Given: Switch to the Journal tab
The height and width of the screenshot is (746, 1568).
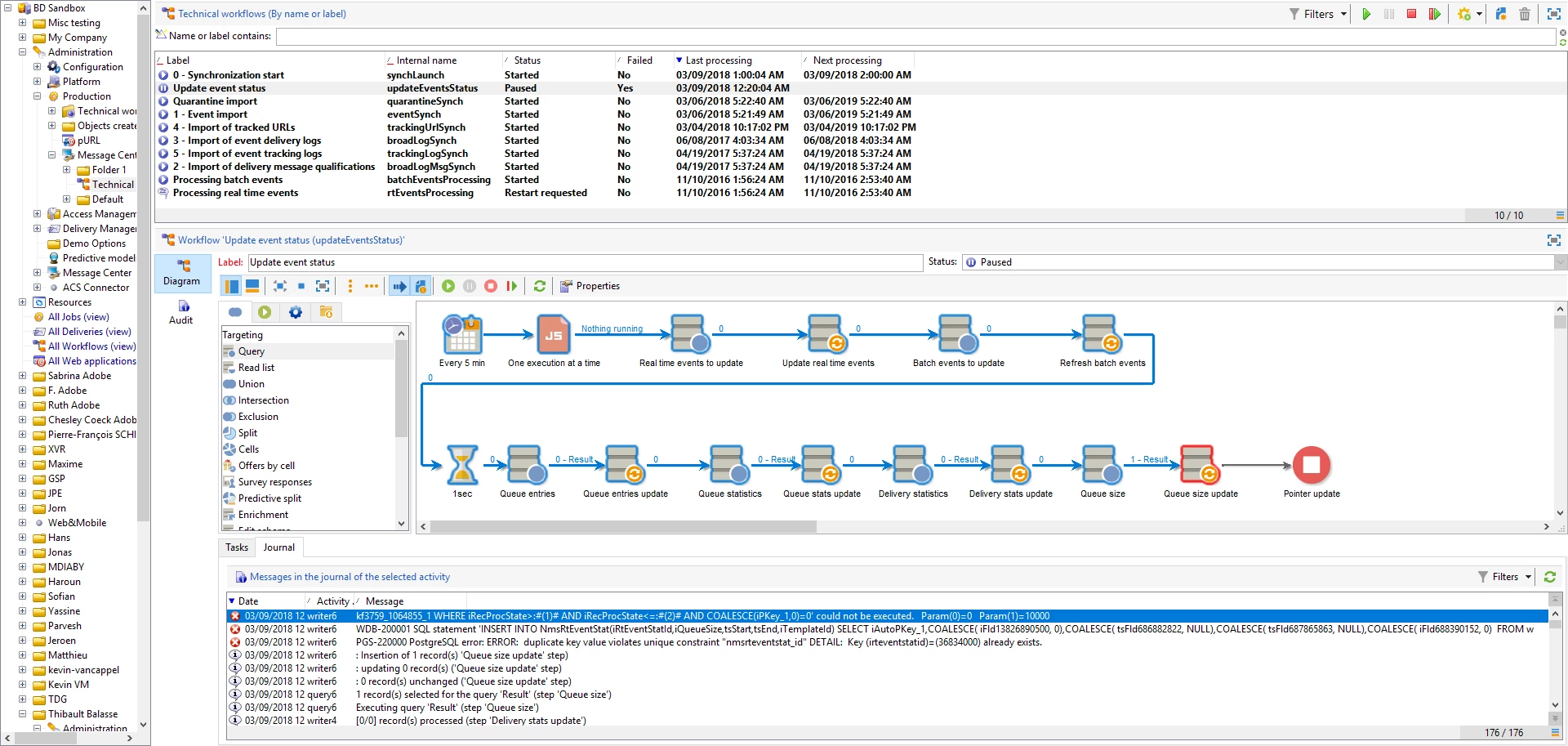Looking at the screenshot, I should [279, 547].
